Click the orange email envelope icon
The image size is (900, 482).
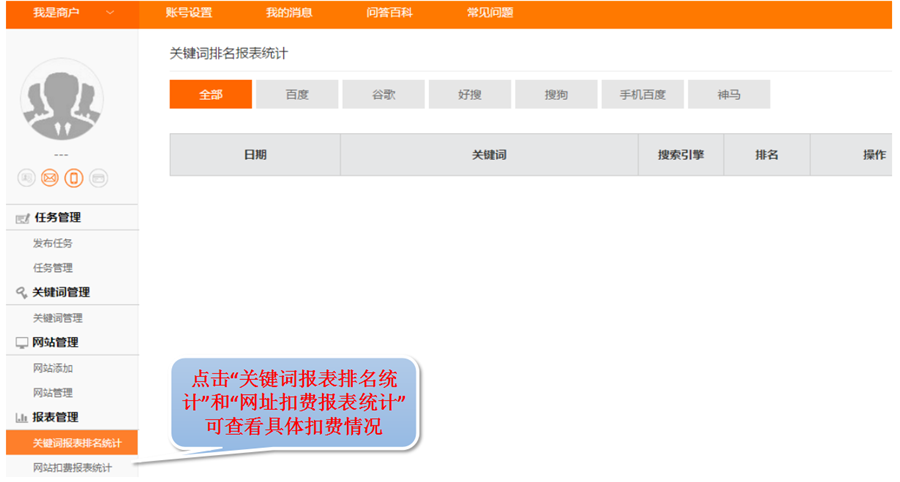(50, 178)
